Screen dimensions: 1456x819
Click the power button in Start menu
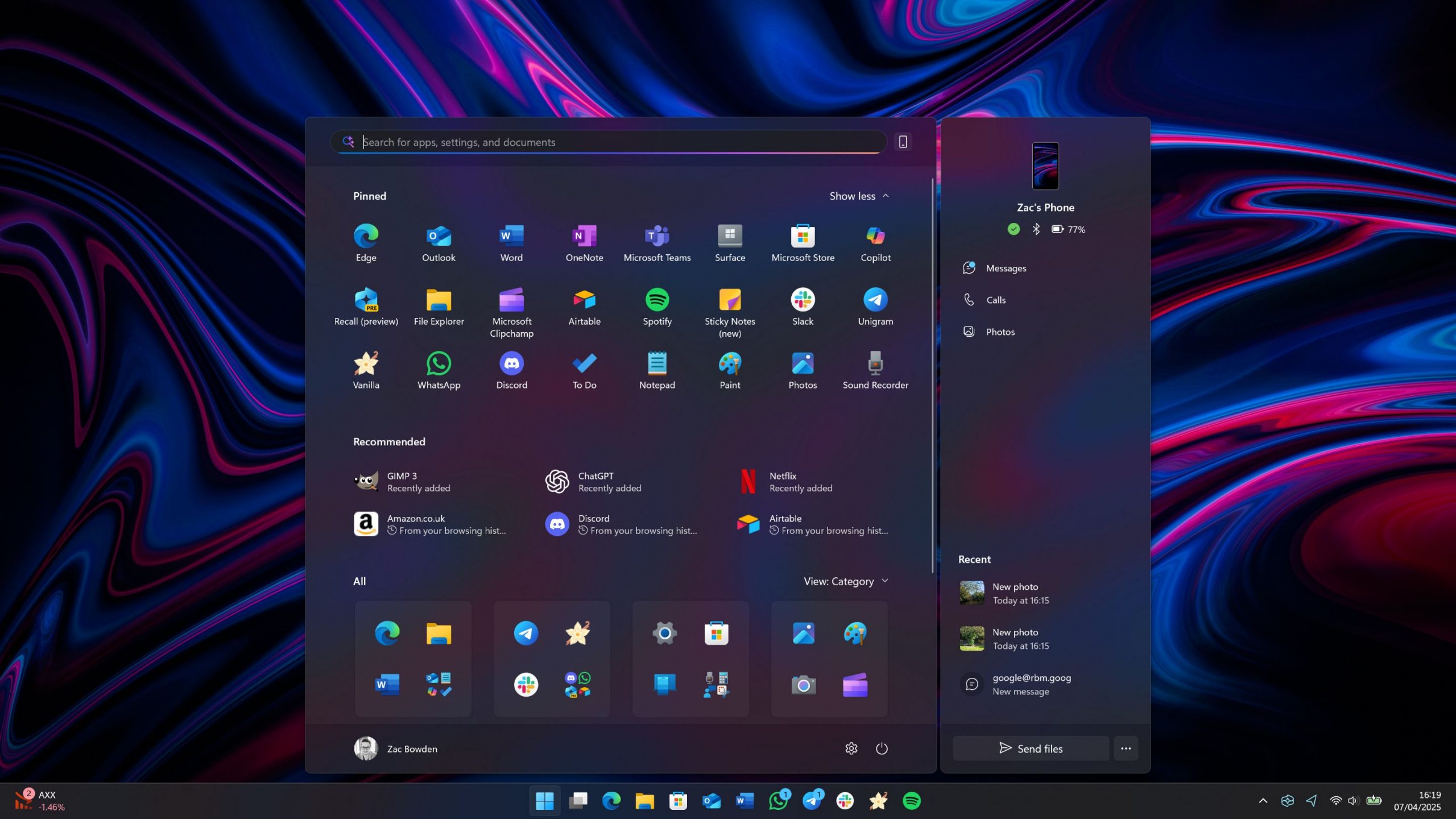click(882, 748)
